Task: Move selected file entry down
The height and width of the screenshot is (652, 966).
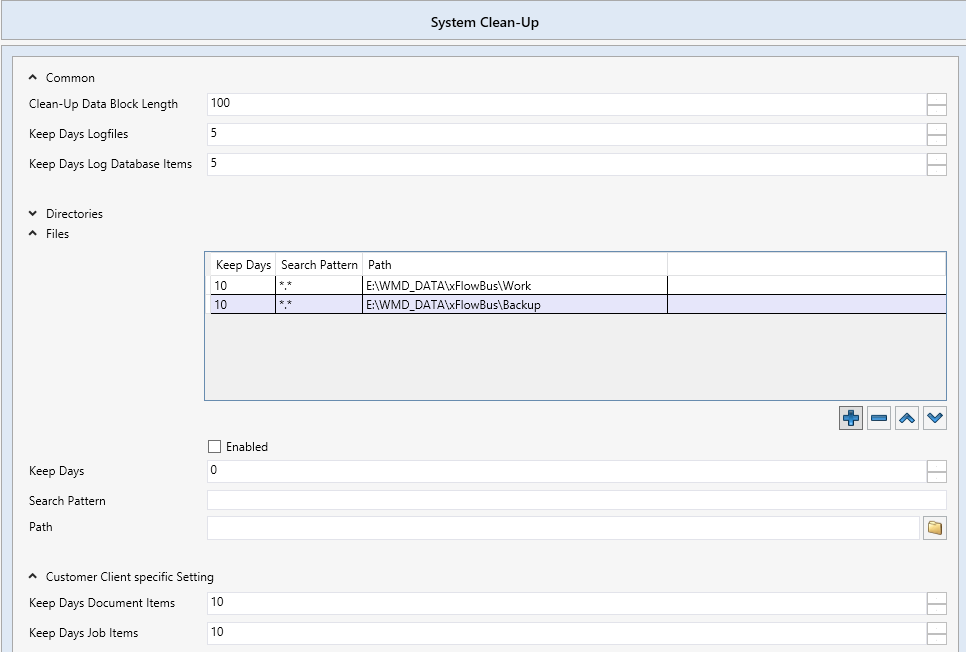Action: [935, 419]
